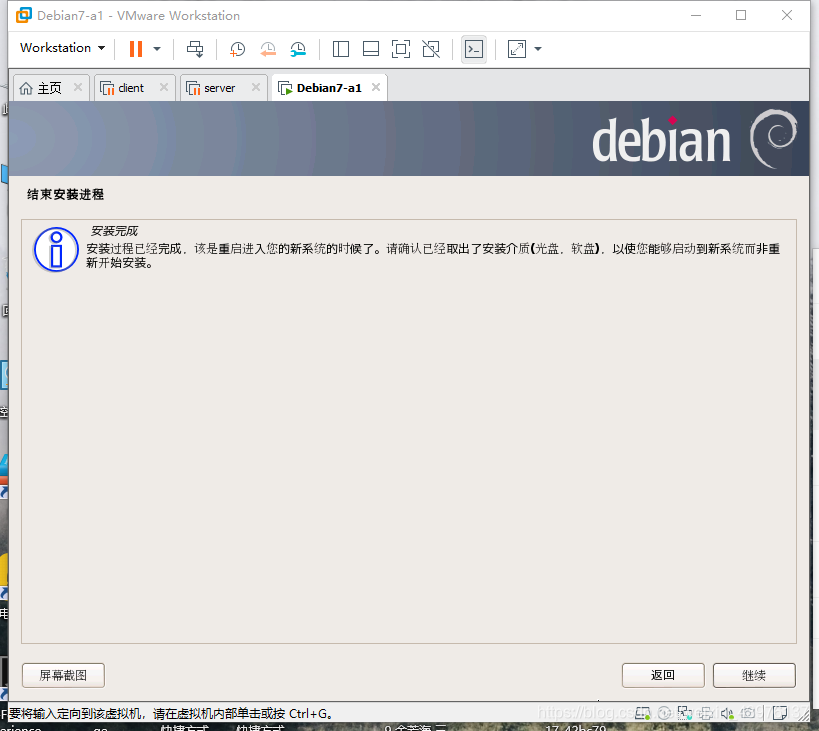The width and height of the screenshot is (819, 731).
Task: Close the Debian7-a1 tab
Action: click(x=376, y=87)
